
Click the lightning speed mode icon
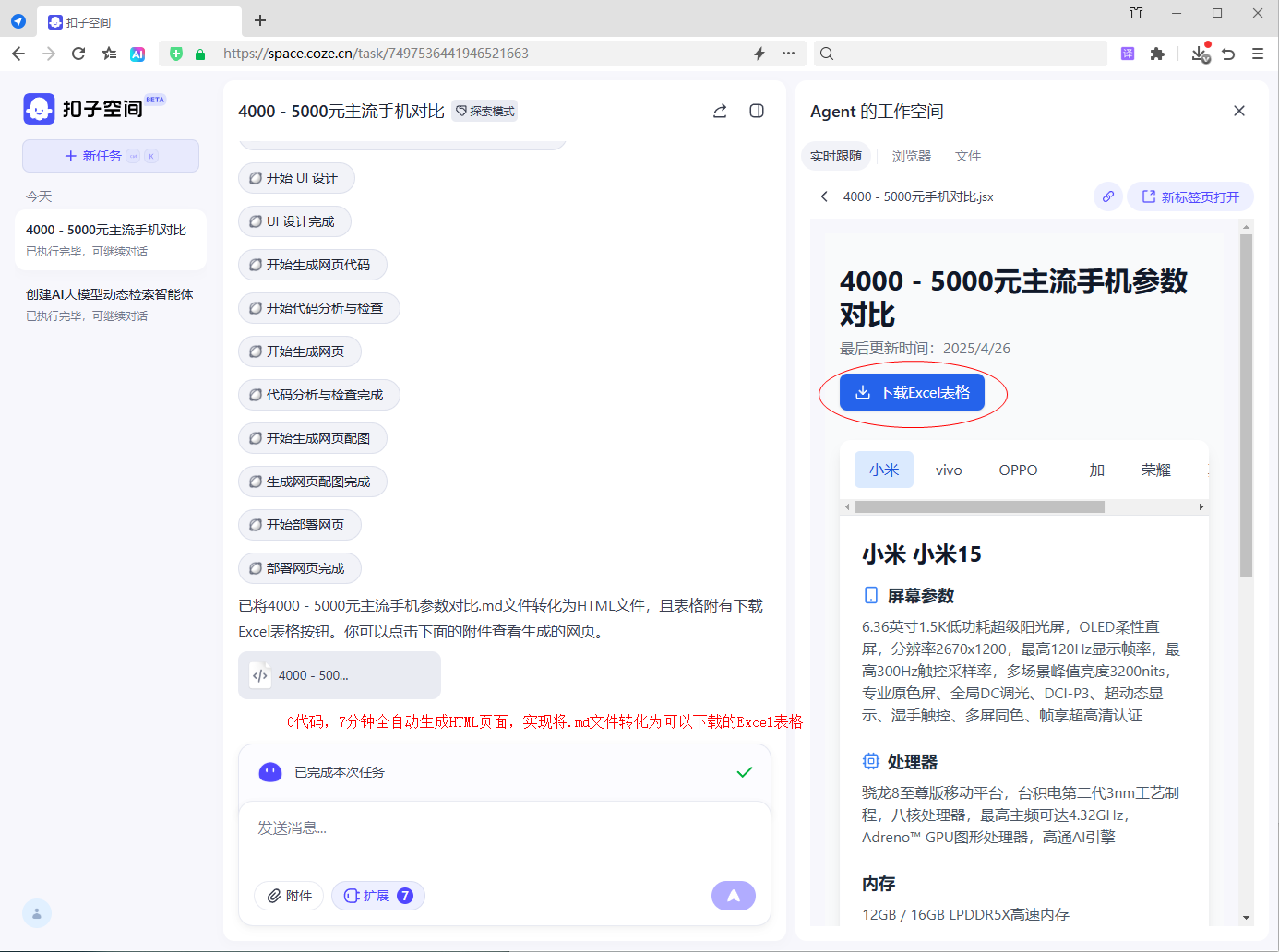(x=759, y=54)
